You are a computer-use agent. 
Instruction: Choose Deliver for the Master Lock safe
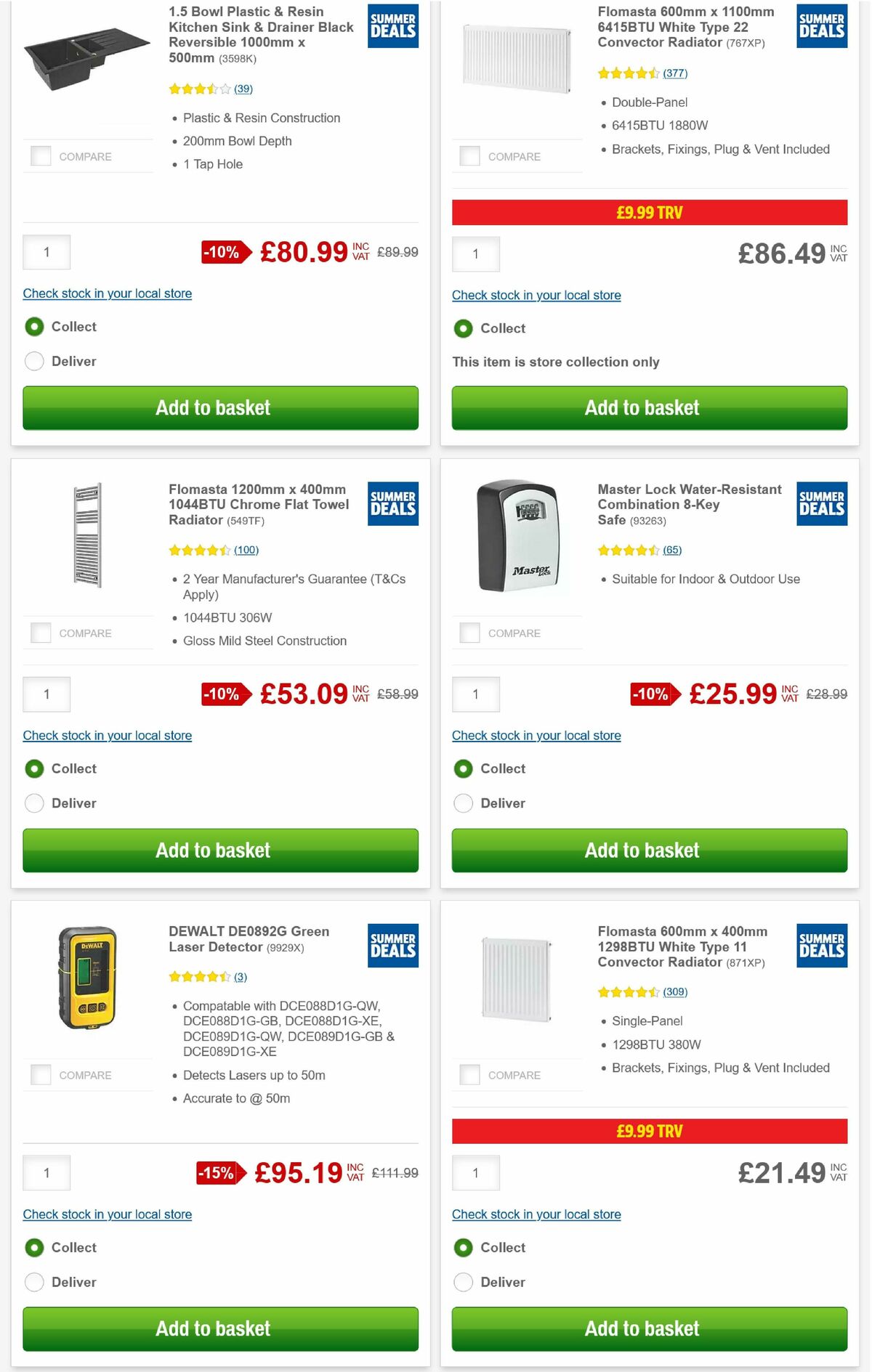[x=463, y=803]
